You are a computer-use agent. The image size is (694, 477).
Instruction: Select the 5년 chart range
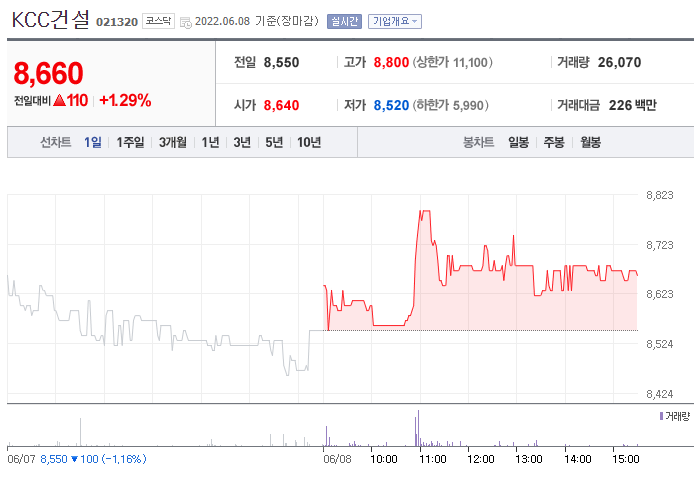274,142
